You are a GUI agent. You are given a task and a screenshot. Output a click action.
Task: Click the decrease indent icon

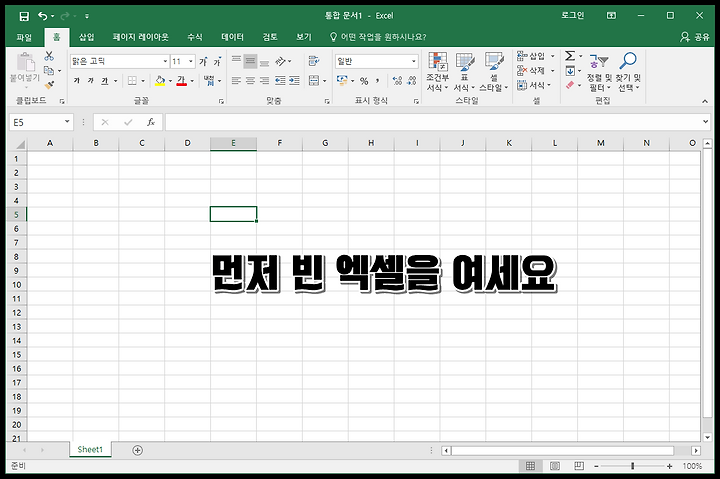click(280, 81)
